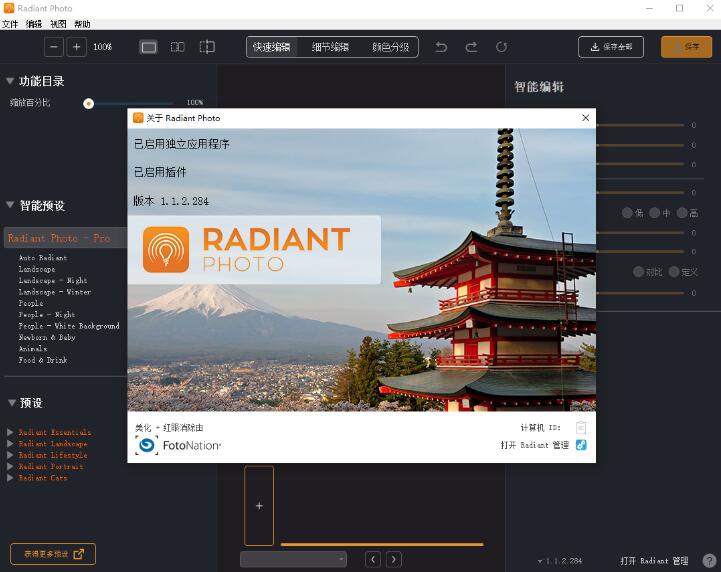Select the Auto Radiant smart preset
Screen dimensions: 721x572
[43, 257]
